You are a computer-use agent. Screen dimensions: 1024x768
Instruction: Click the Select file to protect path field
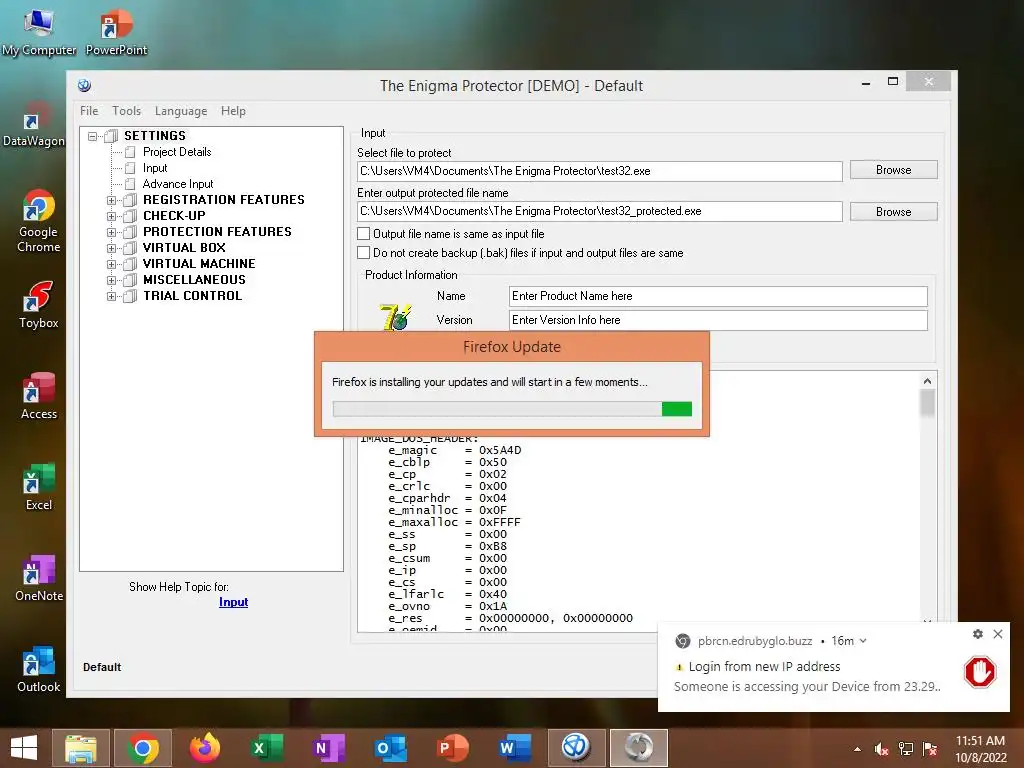600,171
